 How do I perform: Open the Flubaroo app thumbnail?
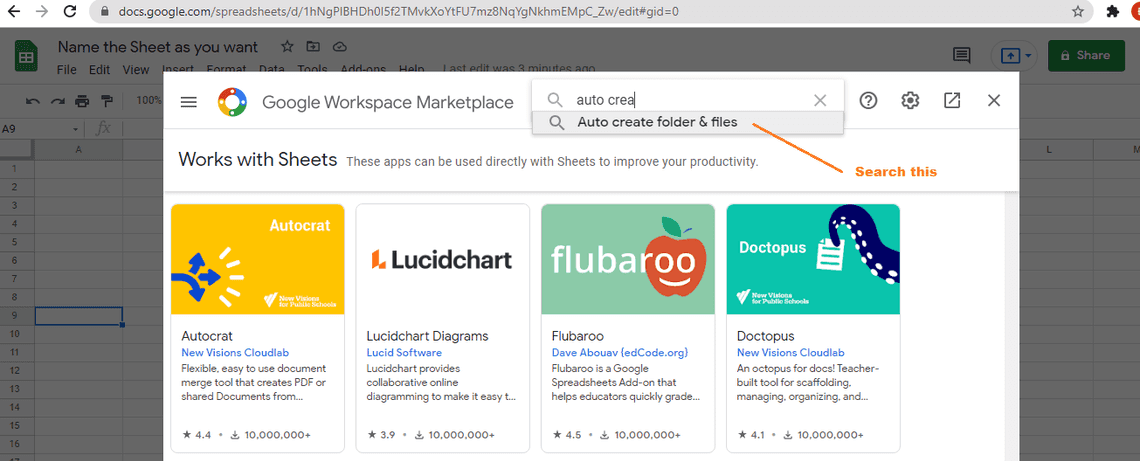tap(627, 259)
